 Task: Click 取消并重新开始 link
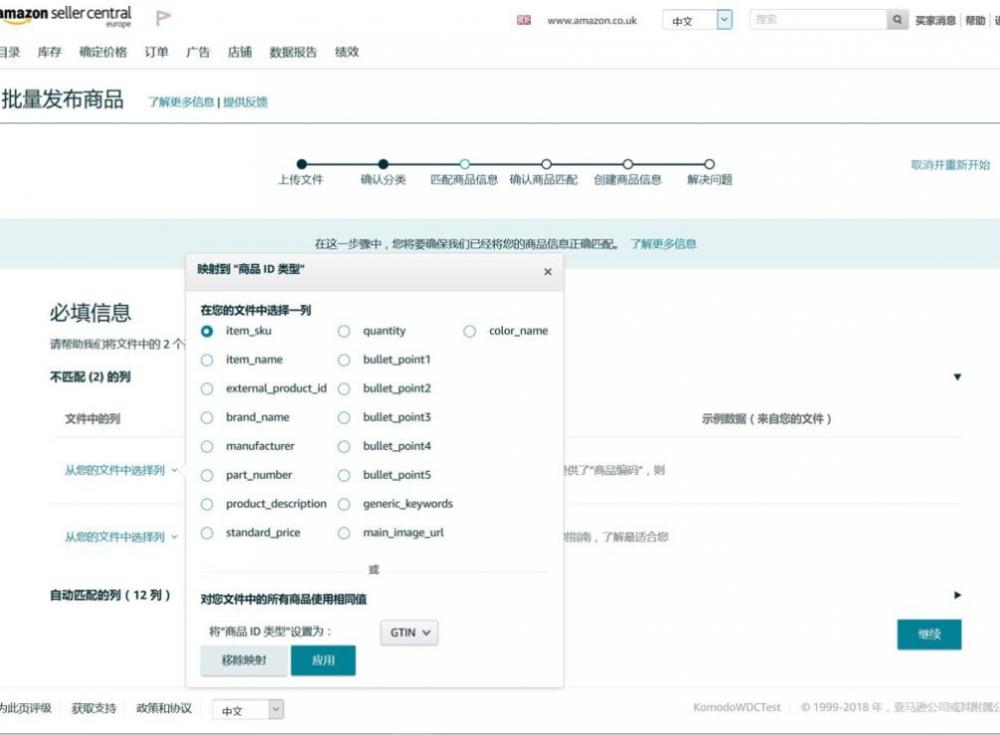(950, 165)
